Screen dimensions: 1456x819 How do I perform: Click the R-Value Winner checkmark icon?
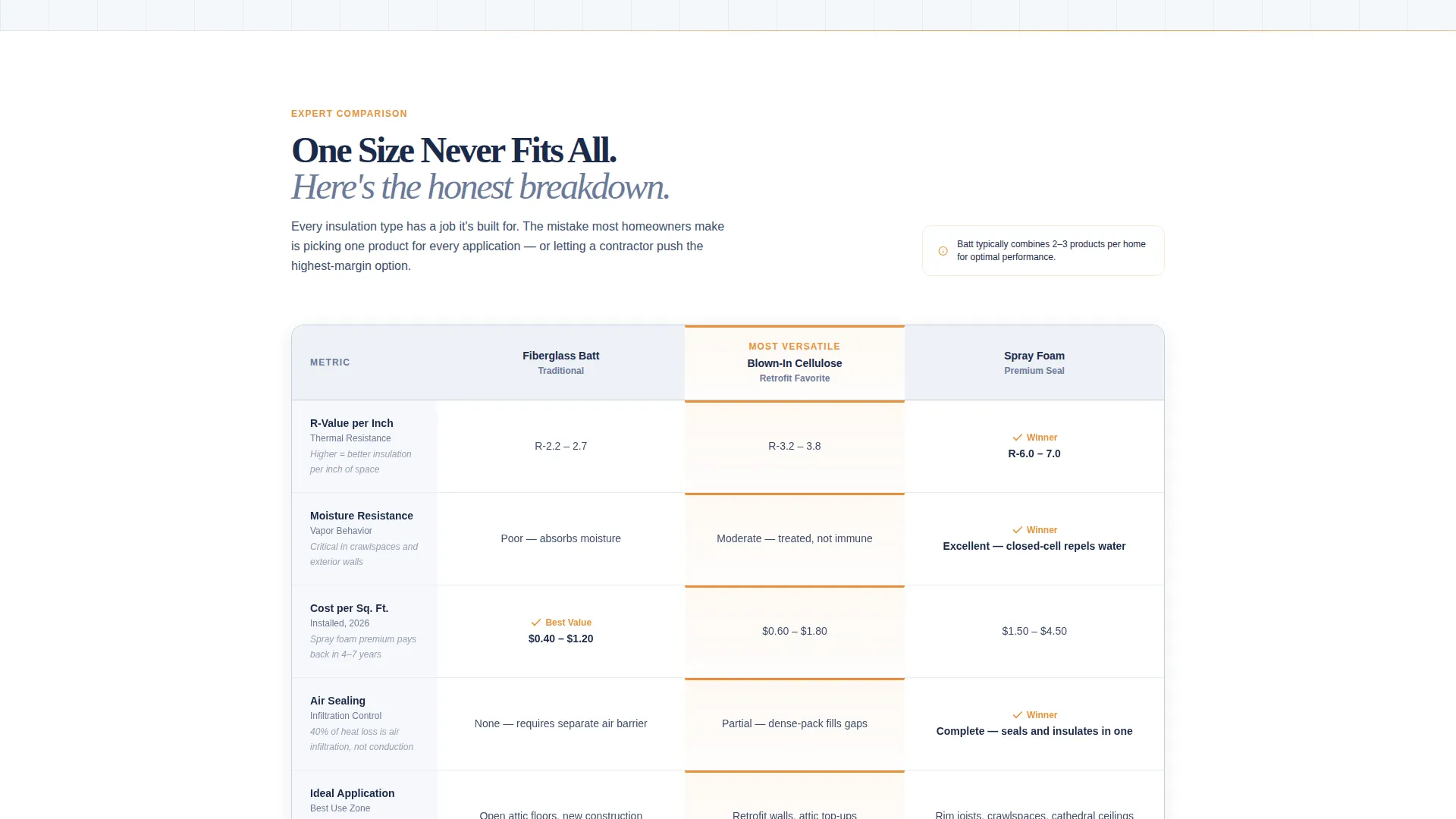(1017, 438)
